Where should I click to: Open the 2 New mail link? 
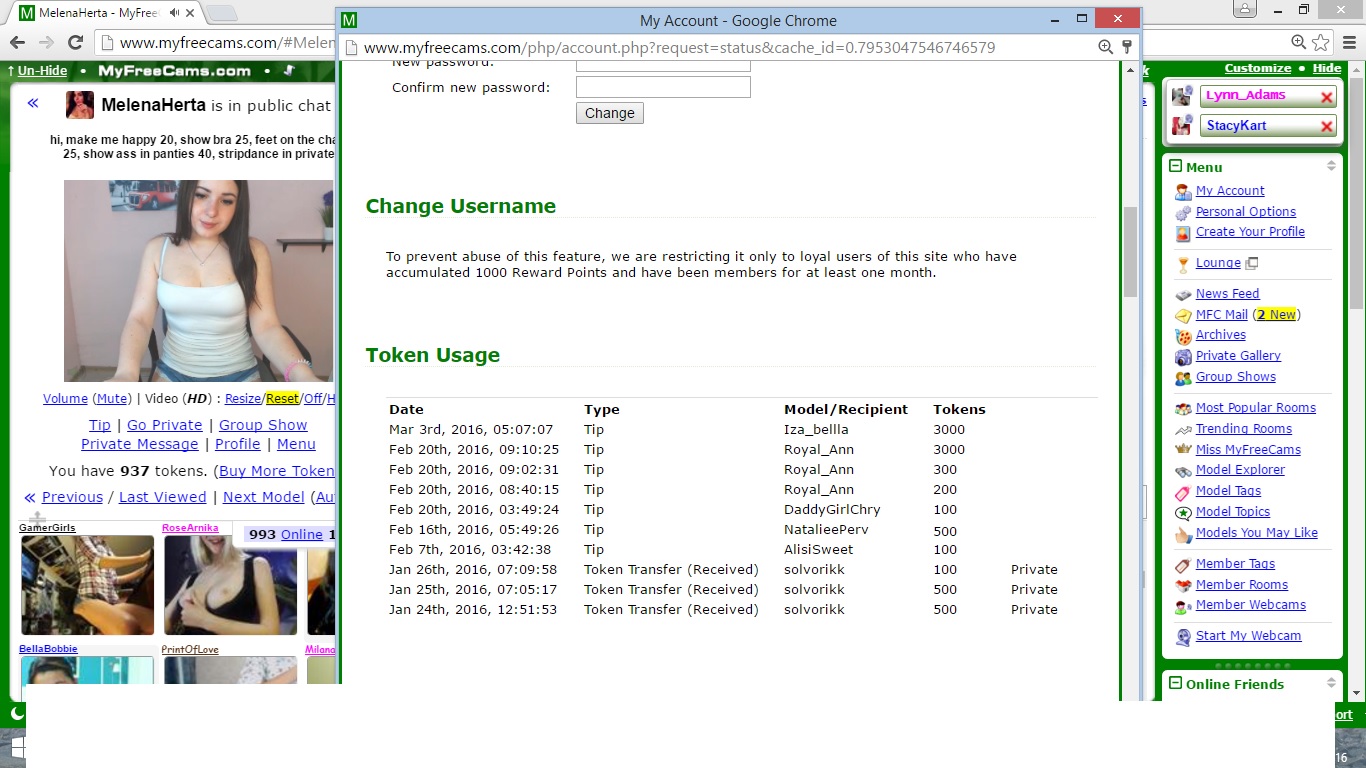(1276, 314)
